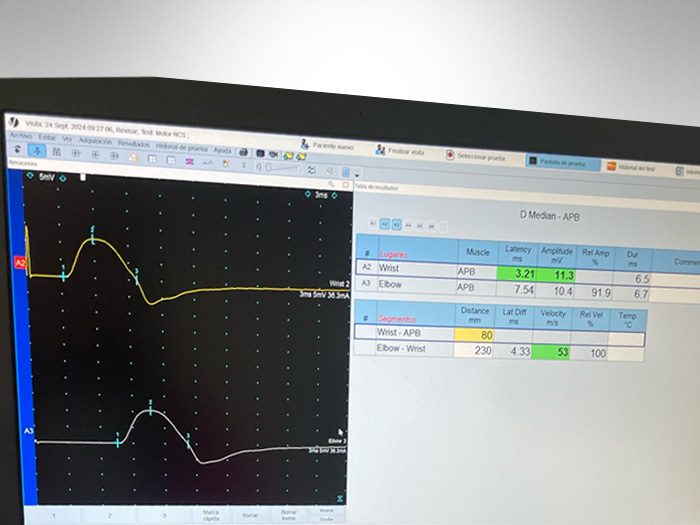The width and height of the screenshot is (700, 525).
Task: Click the body figure icon in toolbar
Action: (x=57, y=152)
